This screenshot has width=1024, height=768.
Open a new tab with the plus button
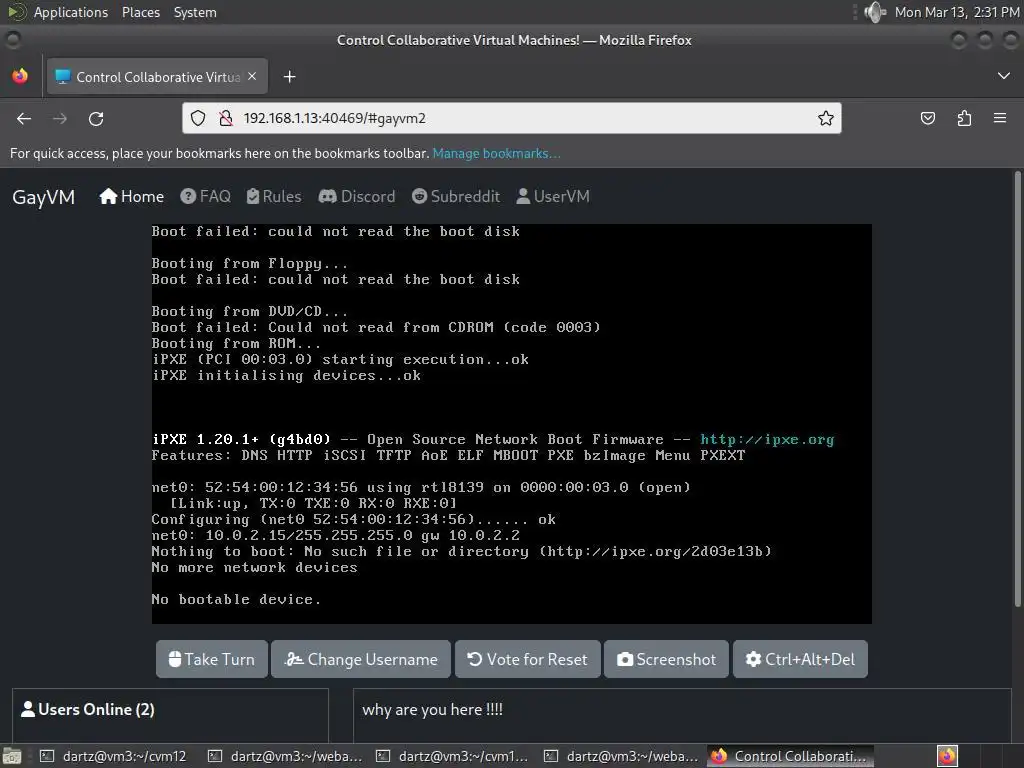pyautogui.click(x=289, y=77)
